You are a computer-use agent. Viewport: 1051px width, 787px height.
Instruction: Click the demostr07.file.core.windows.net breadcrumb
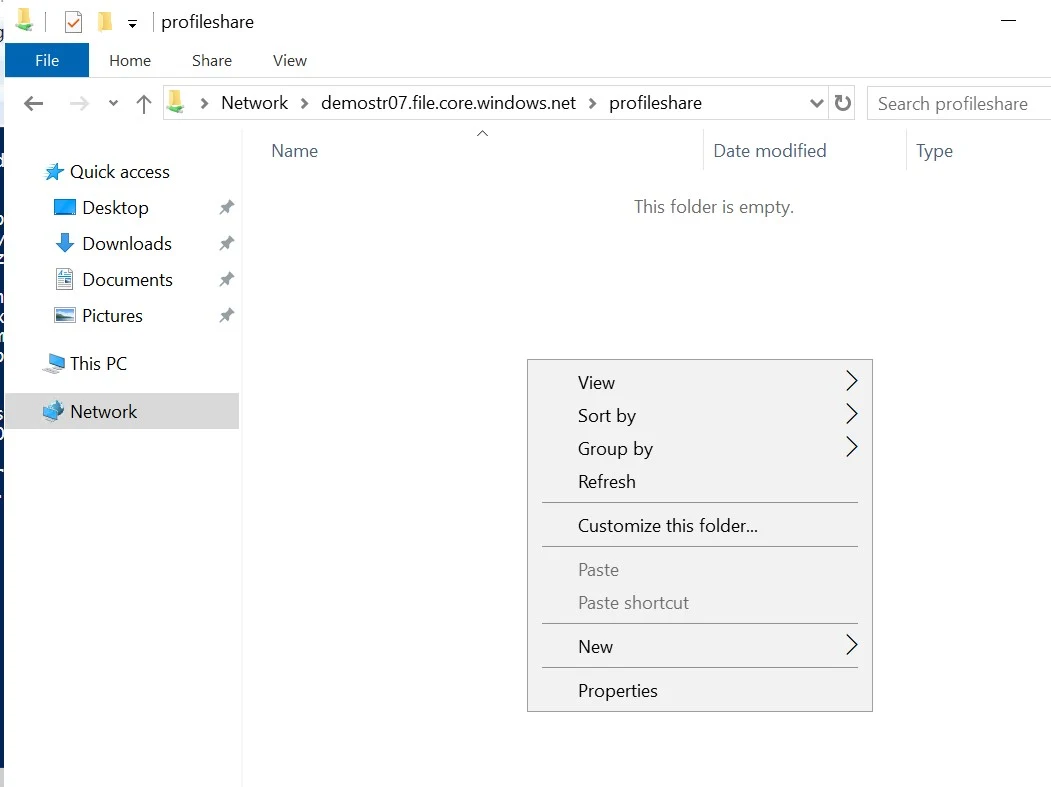click(448, 103)
